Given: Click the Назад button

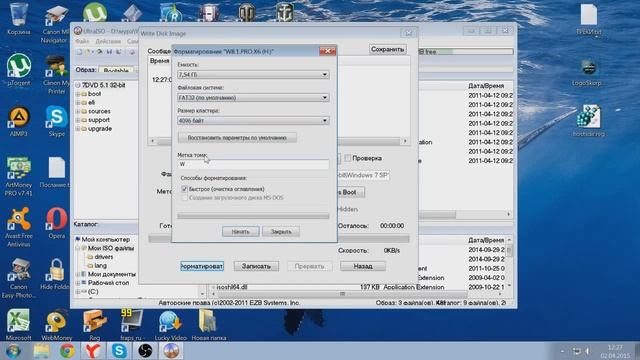Looking at the screenshot, I should pos(363,266).
